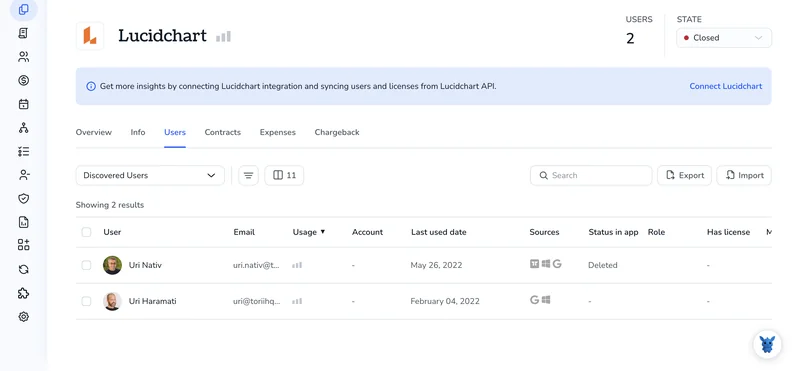Click the Deleted status cell
The image size is (800, 371).
tap(603, 265)
